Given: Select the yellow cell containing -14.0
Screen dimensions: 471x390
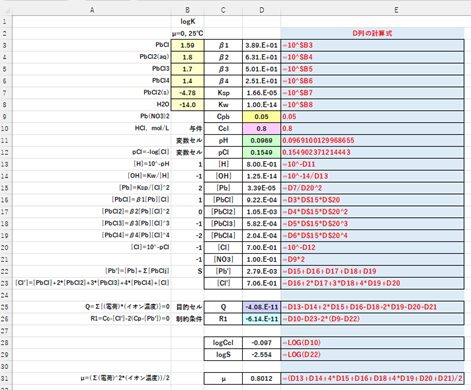Looking at the screenshot, I should 187,105.
